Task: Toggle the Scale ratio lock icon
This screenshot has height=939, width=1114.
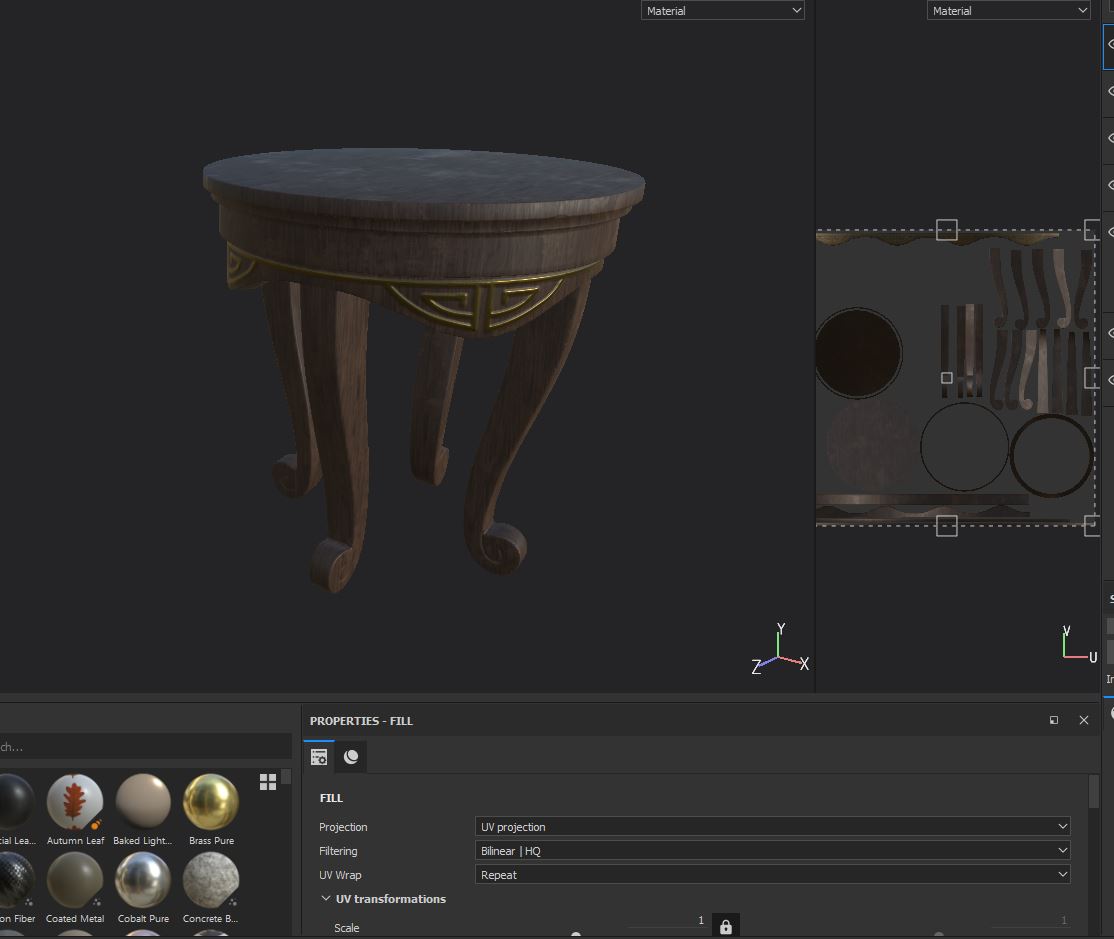Action: (x=726, y=927)
